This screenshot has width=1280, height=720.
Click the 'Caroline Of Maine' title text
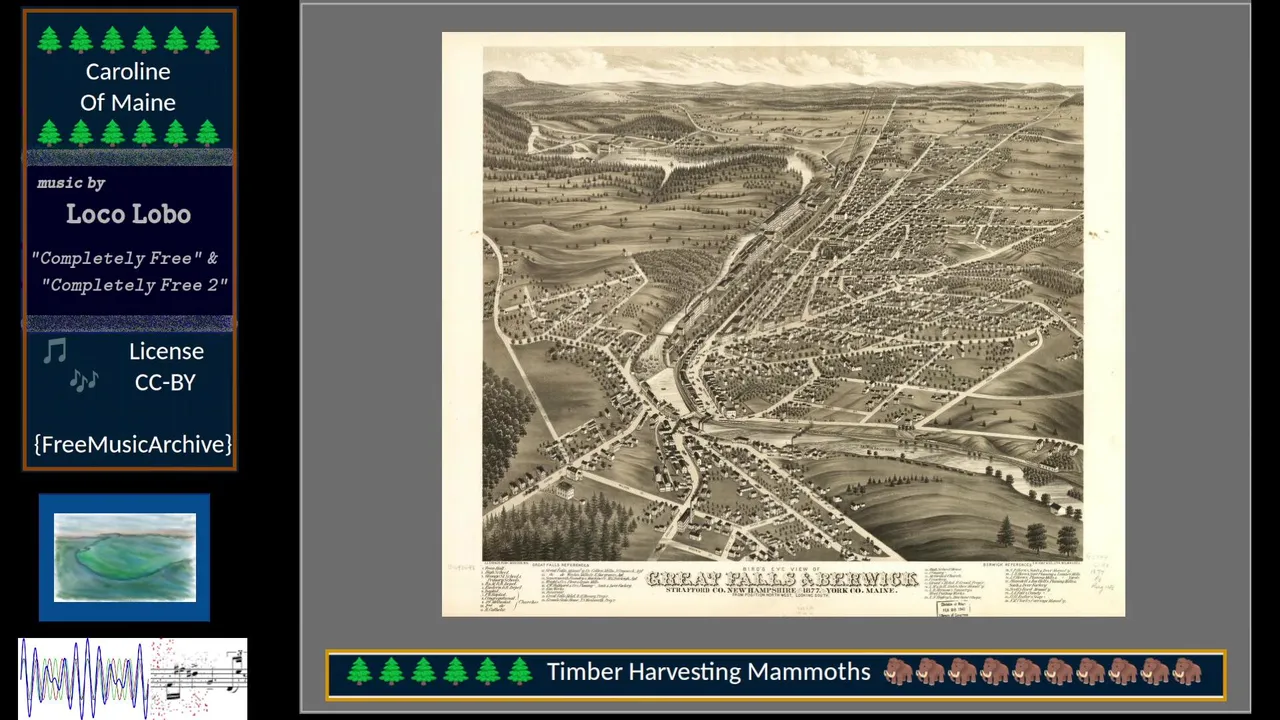128,87
